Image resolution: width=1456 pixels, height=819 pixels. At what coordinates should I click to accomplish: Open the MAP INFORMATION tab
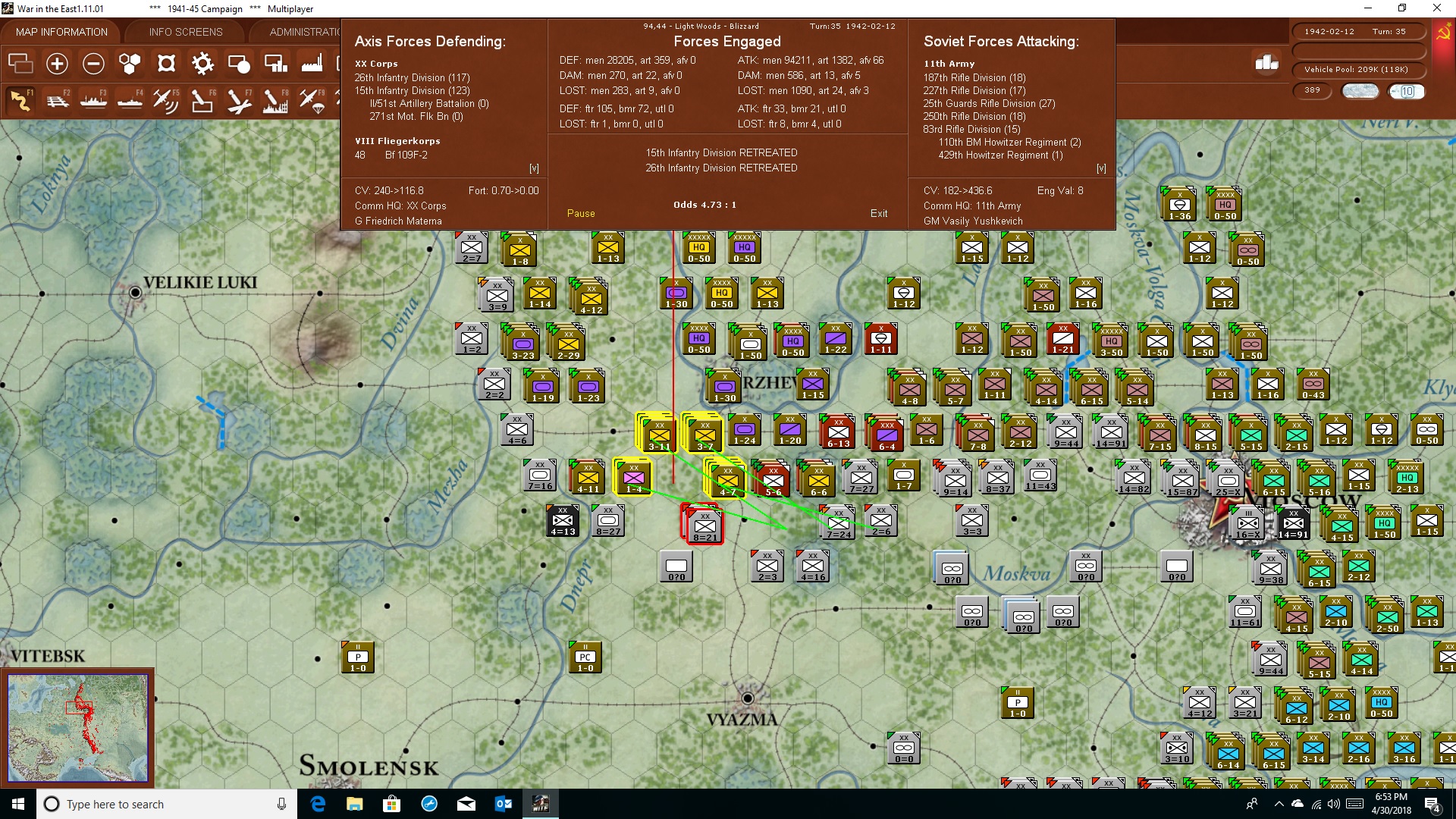[61, 32]
